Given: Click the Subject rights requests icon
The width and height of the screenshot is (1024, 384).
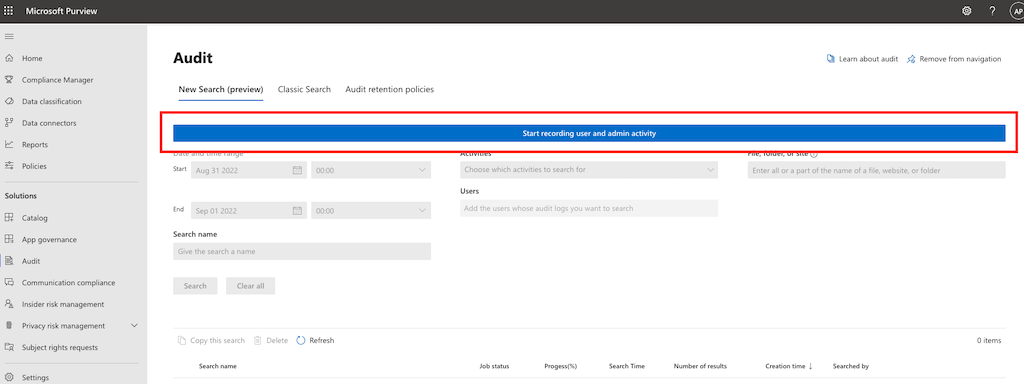Looking at the screenshot, I should coord(9,347).
